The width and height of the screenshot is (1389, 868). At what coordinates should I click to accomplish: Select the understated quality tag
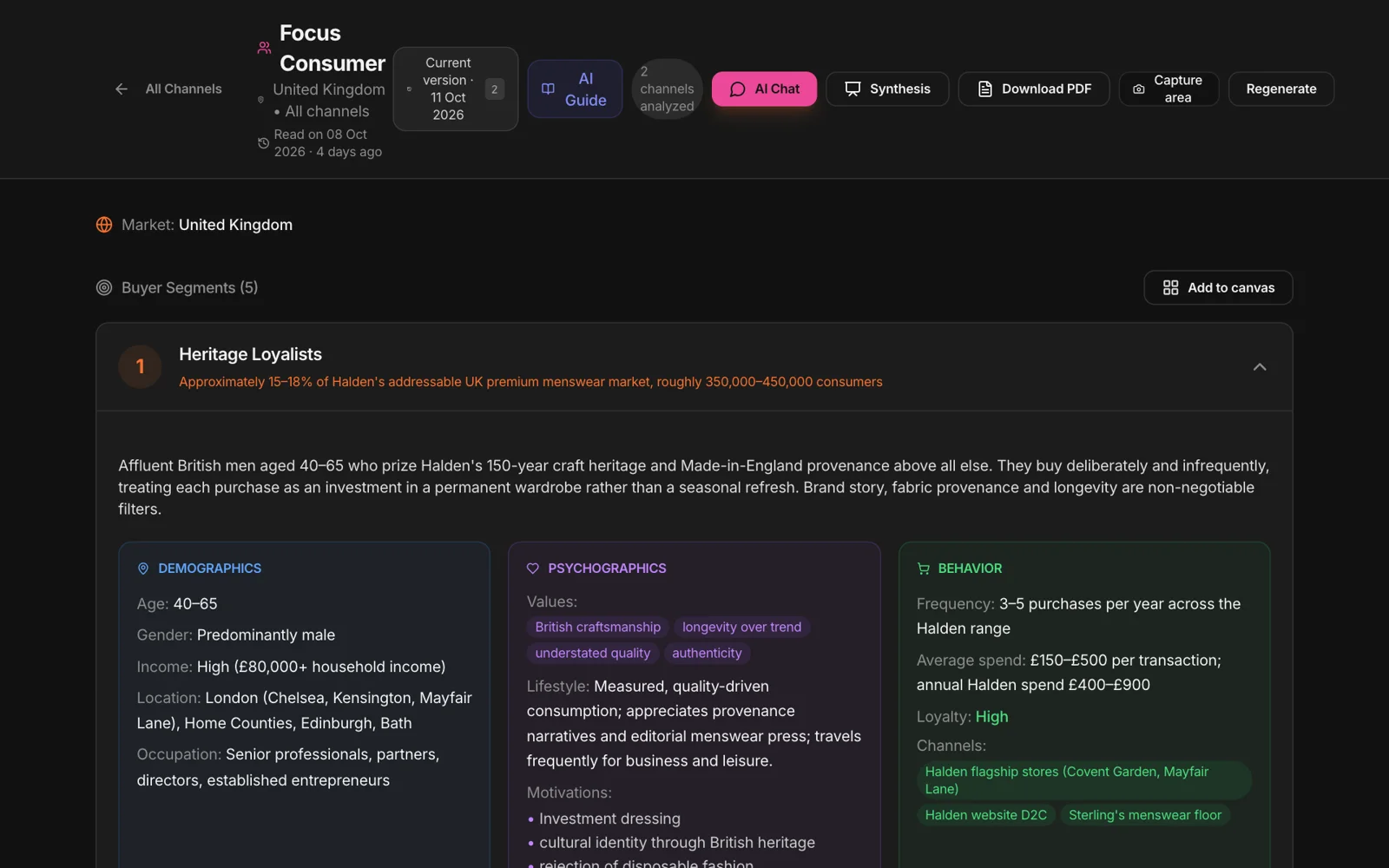click(x=592, y=653)
